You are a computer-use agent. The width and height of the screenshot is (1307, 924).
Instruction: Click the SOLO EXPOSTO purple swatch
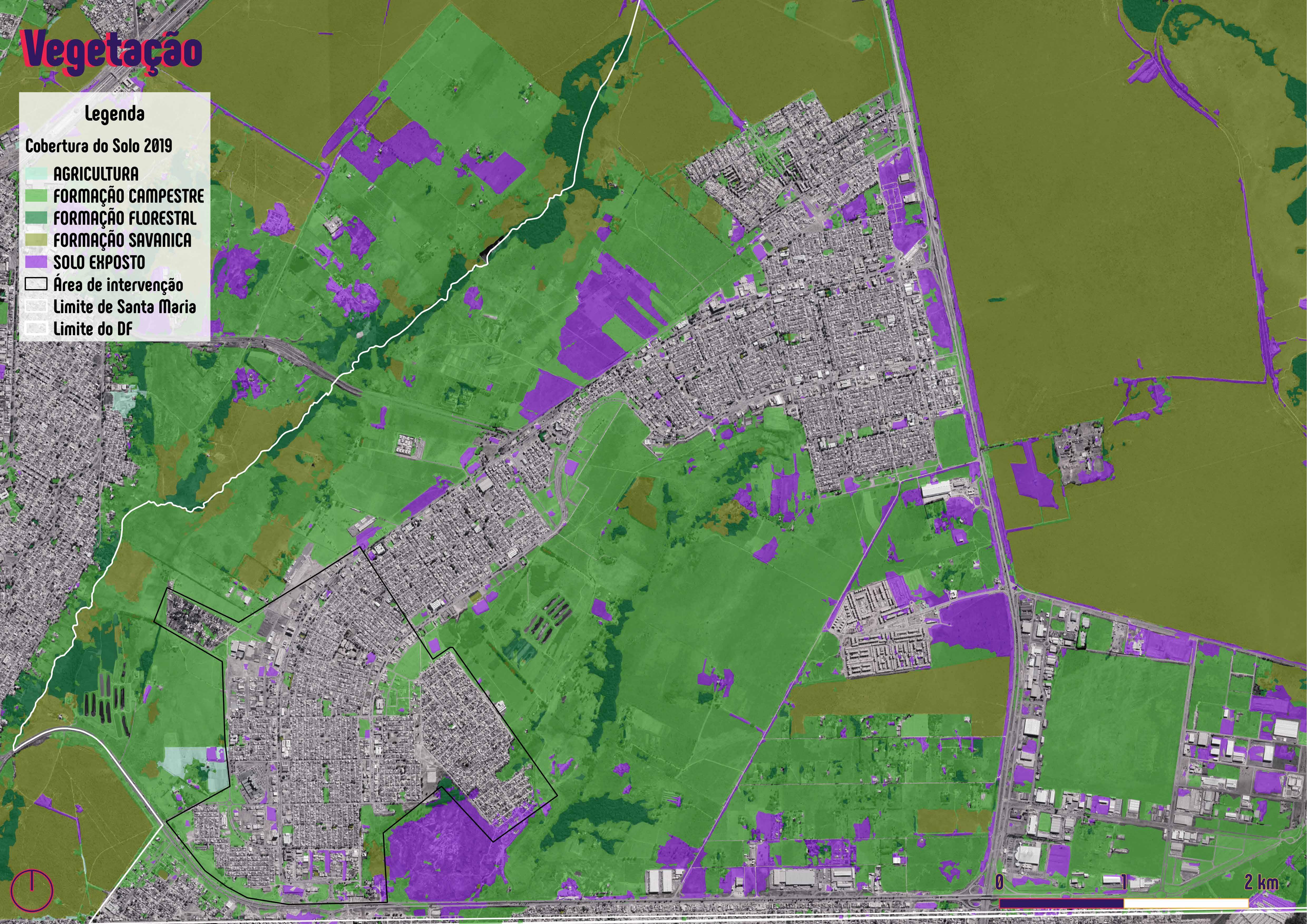point(36,262)
